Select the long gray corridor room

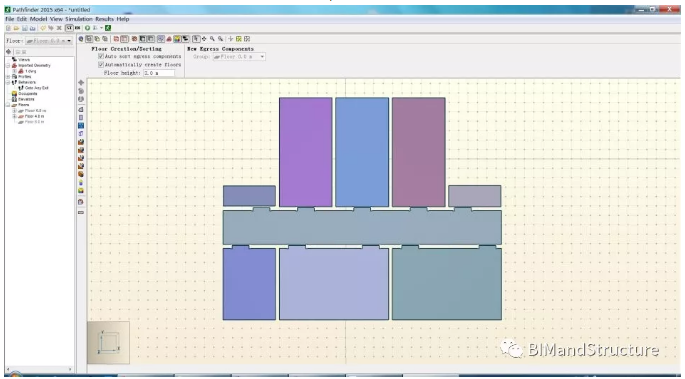(x=362, y=227)
